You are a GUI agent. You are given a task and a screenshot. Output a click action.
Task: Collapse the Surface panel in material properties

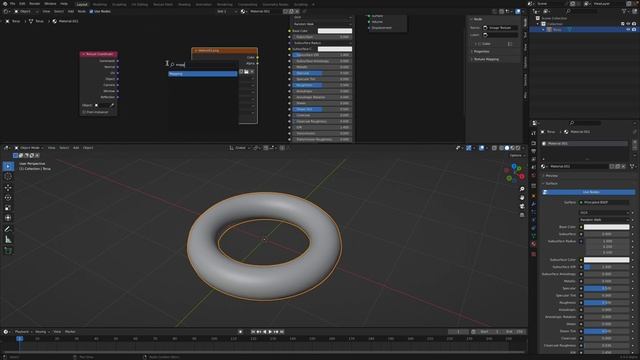(x=551, y=183)
